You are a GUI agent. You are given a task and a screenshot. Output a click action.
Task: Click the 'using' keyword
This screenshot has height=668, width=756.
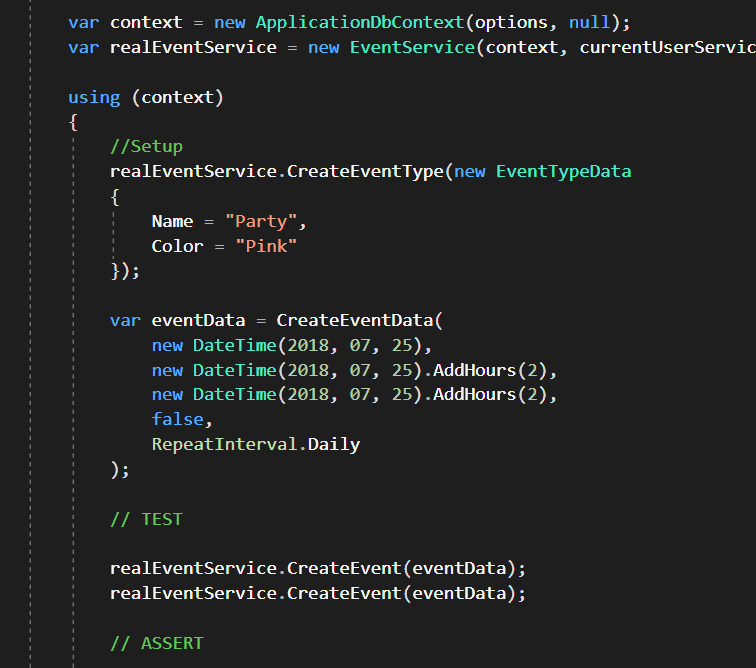pyautogui.click(x=94, y=98)
